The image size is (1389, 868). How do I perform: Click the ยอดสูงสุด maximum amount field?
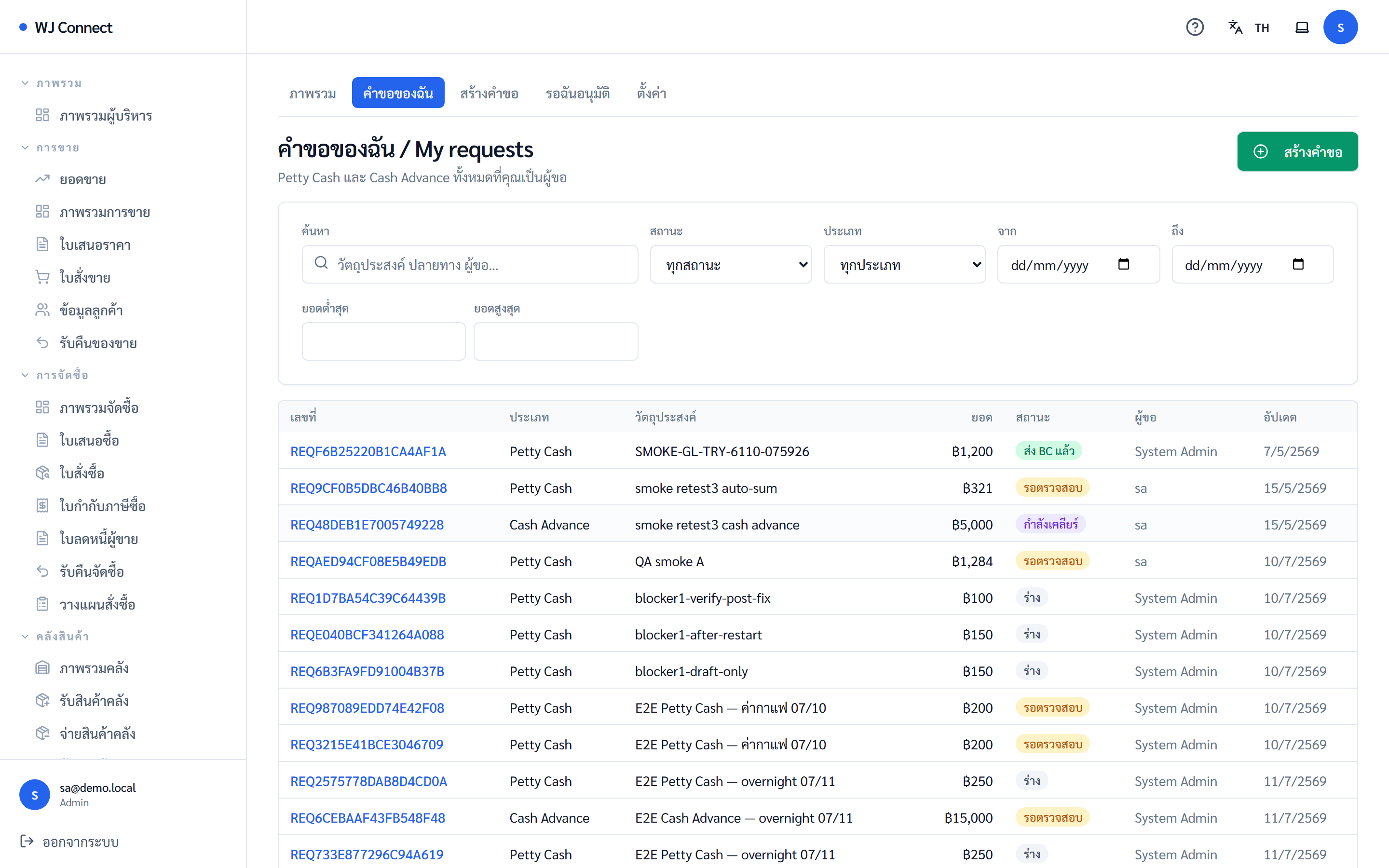tap(556, 341)
